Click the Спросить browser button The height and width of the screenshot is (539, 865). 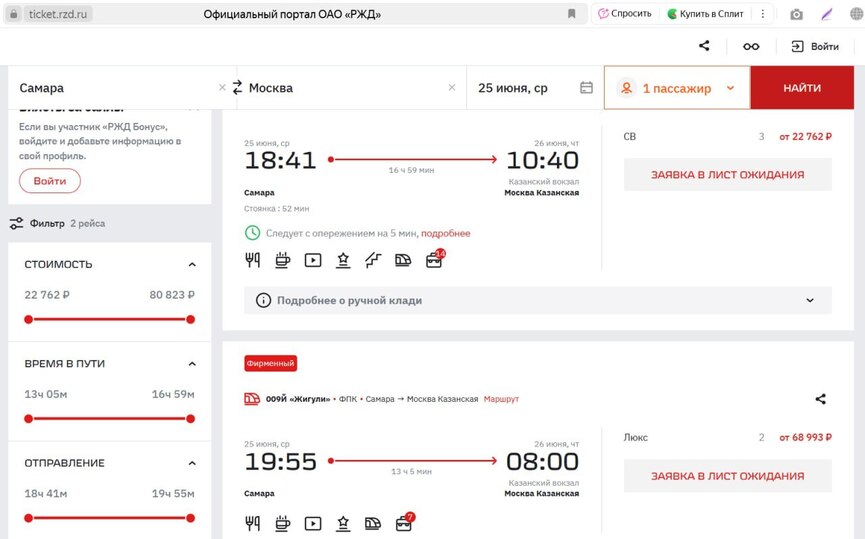(x=625, y=14)
